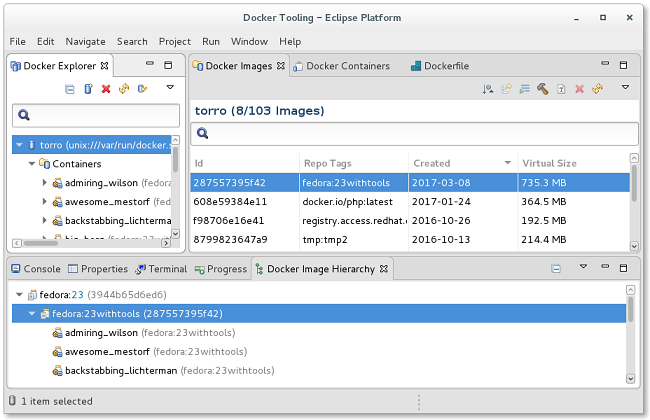Open the Help menu
The width and height of the screenshot is (650, 420).
pos(290,41)
